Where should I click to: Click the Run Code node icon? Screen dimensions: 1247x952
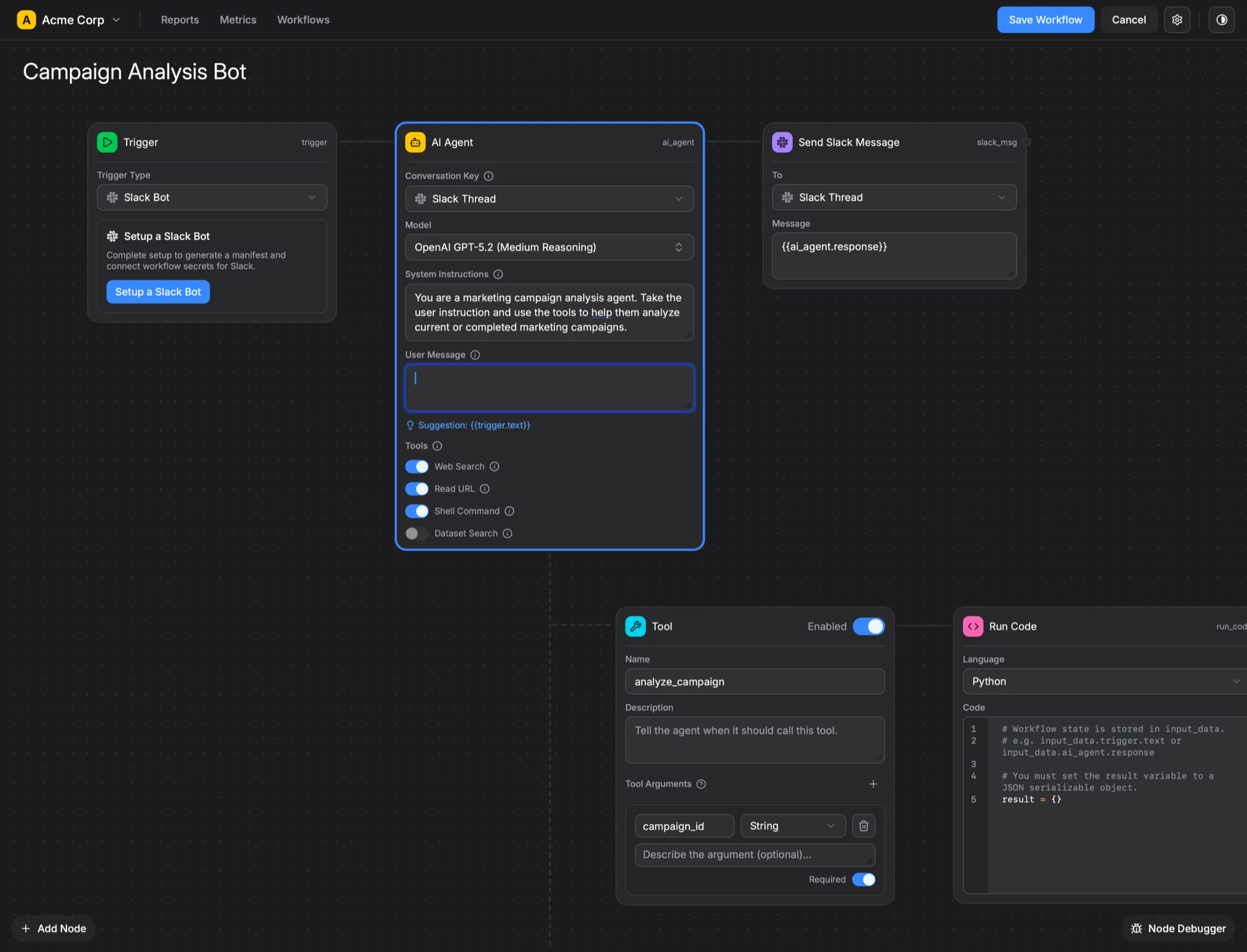click(x=973, y=626)
